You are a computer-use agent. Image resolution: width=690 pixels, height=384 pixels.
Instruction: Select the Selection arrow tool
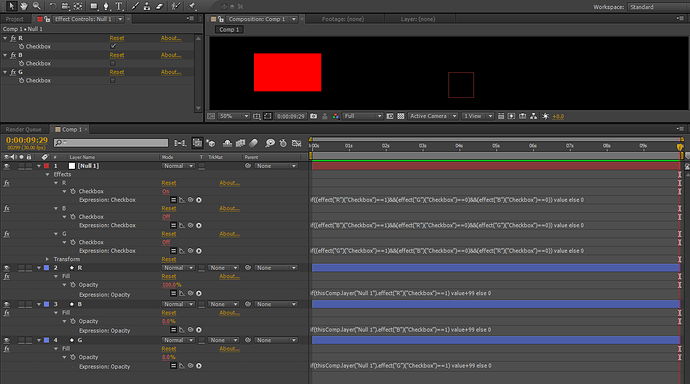coord(12,6)
